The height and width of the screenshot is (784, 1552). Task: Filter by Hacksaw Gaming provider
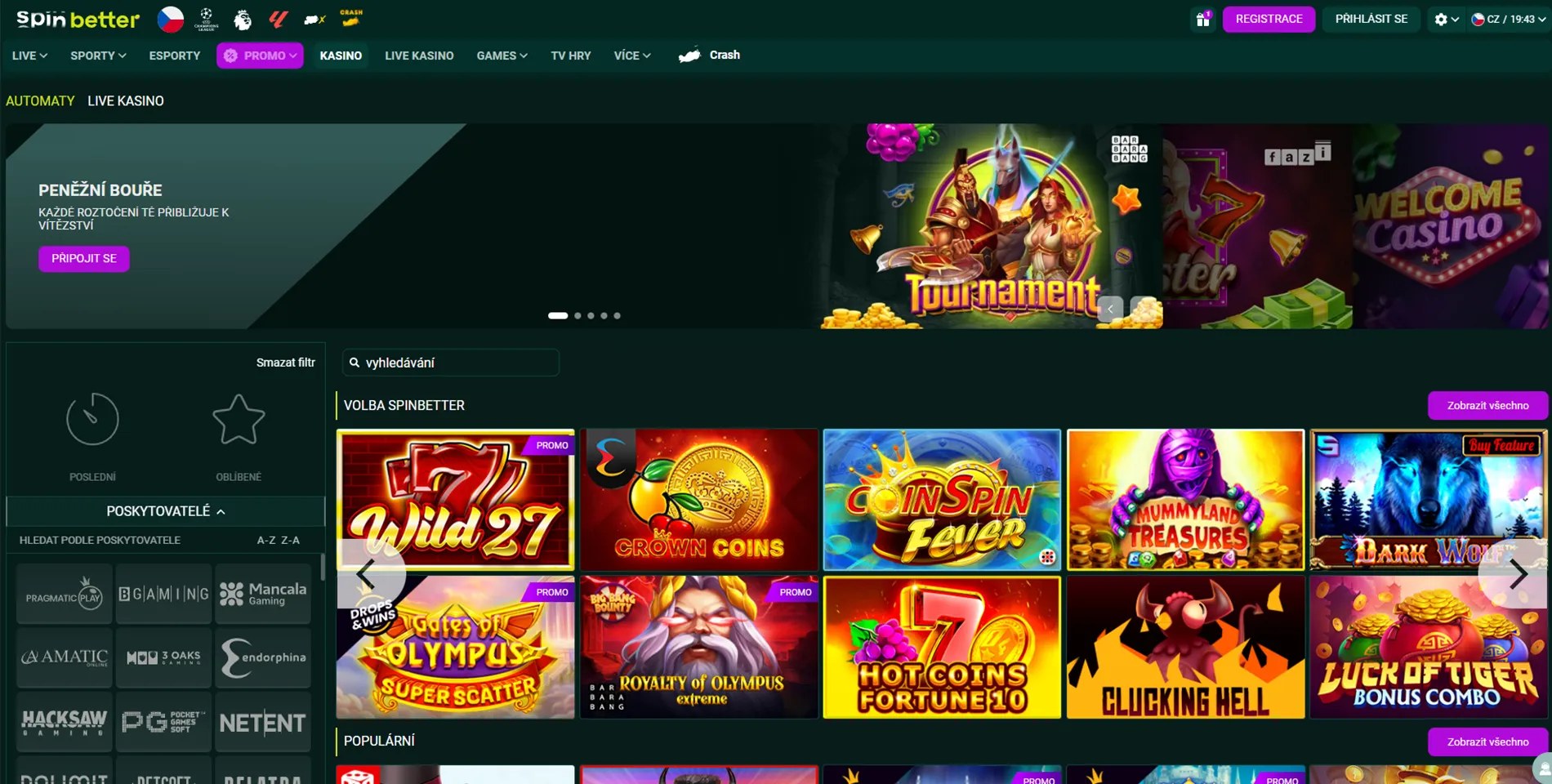click(65, 722)
